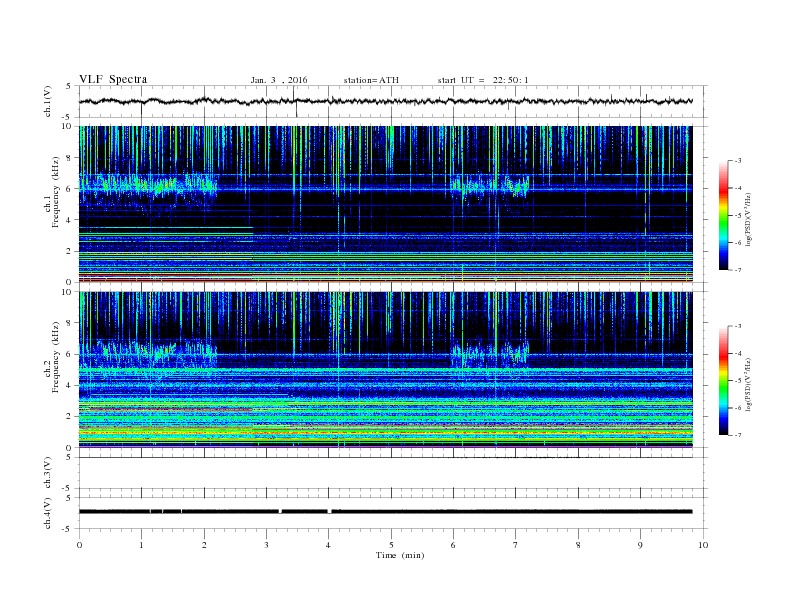Viewport: 792px width, 612px height.
Task: Click the "10" tick label on the time axis
Action: click(703, 545)
